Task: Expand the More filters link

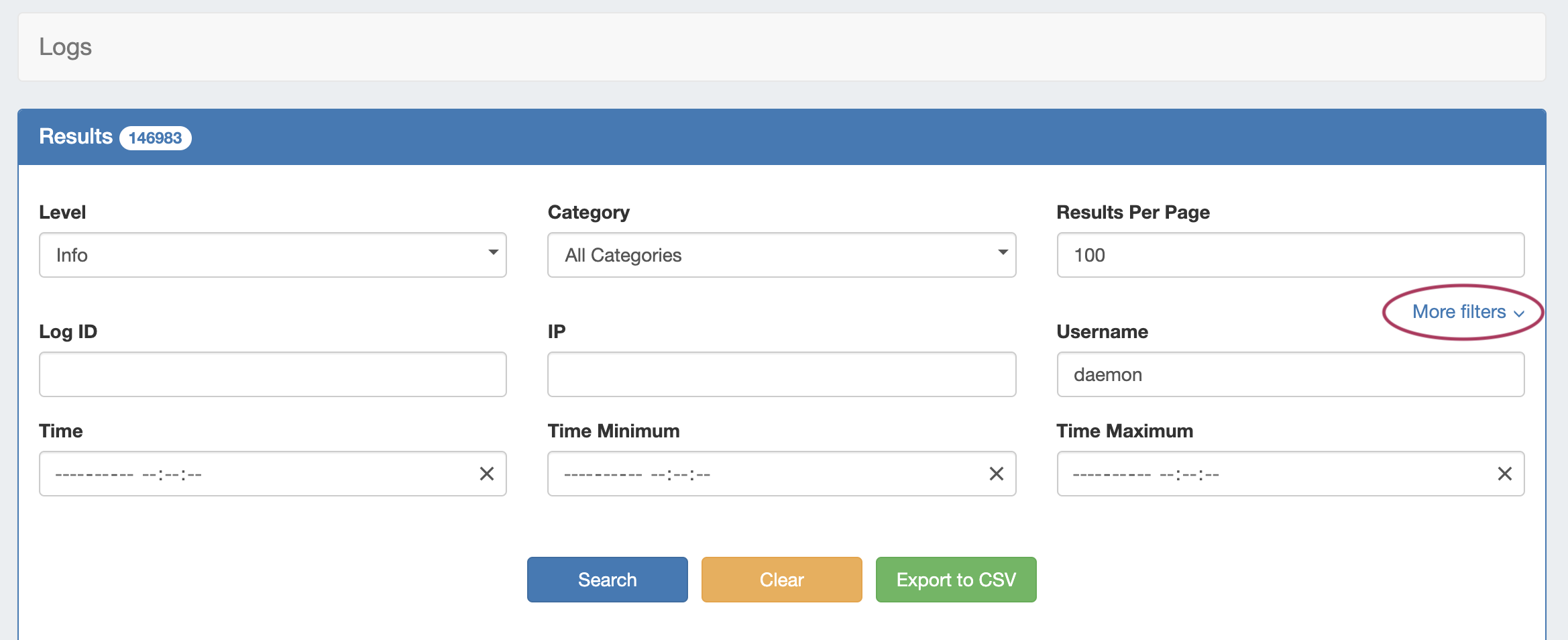Action: point(1467,312)
